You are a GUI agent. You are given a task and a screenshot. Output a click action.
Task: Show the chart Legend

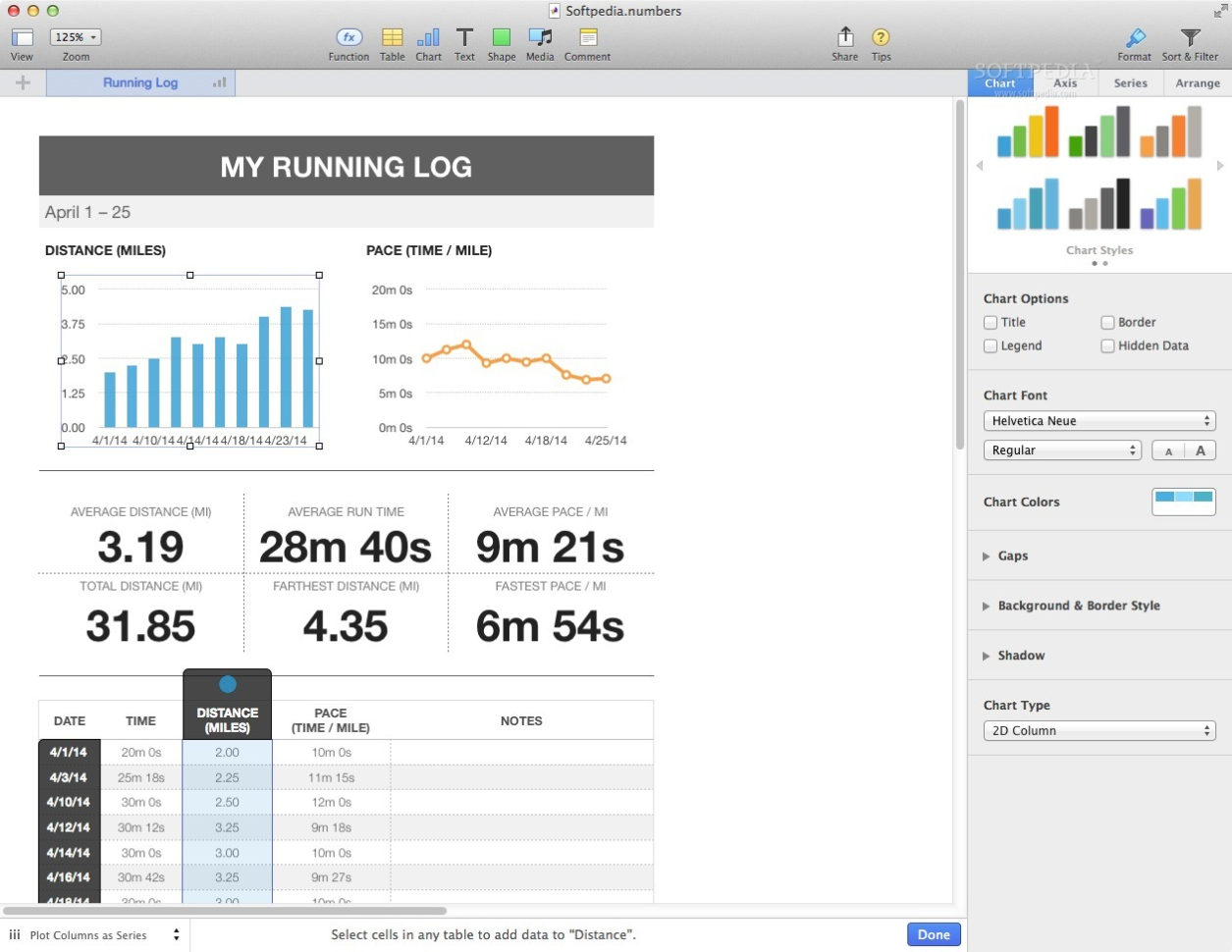point(991,345)
